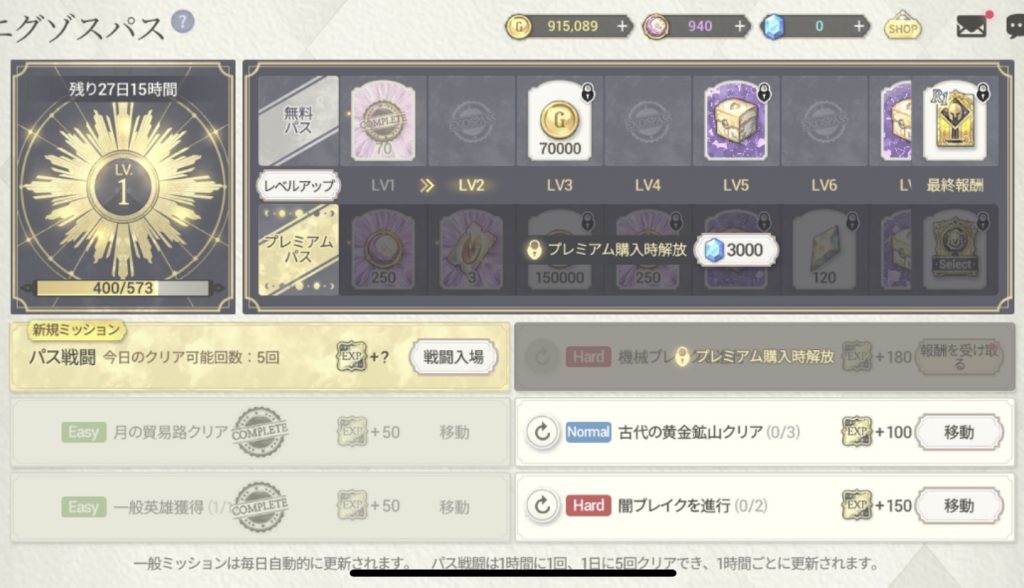1024x588 pixels.
Task: Refresh the Normal golden mine mission
Action: pos(542,432)
